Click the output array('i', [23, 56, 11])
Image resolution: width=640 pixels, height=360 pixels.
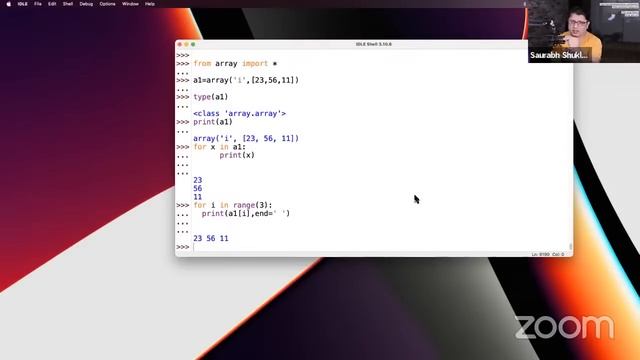(x=246, y=138)
